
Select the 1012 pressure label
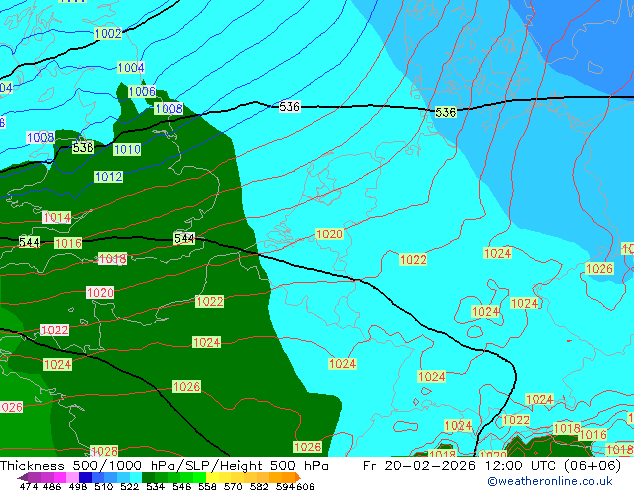coord(108,177)
